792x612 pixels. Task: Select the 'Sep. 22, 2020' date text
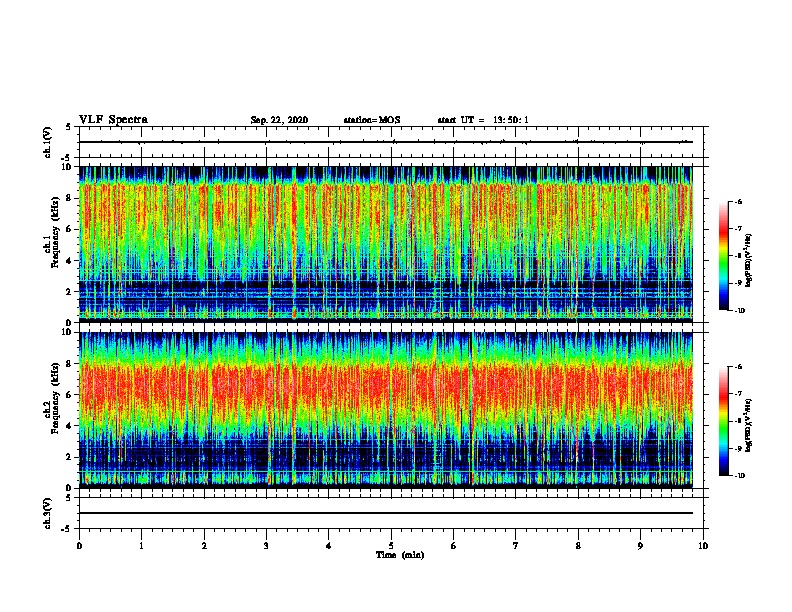tap(279, 120)
